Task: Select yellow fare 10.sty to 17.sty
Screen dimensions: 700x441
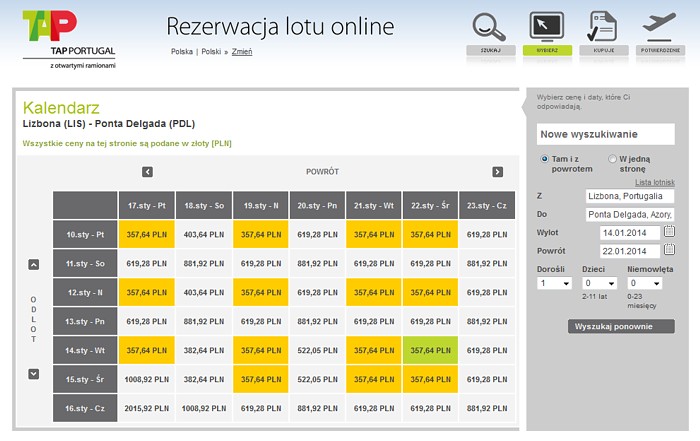Action: pos(146,234)
